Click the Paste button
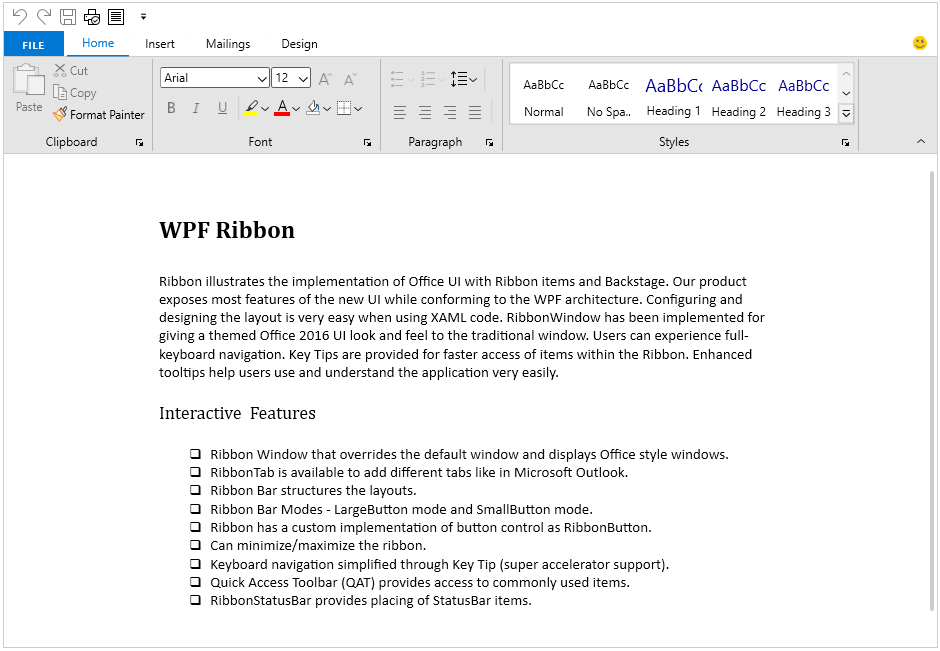 click(x=29, y=88)
